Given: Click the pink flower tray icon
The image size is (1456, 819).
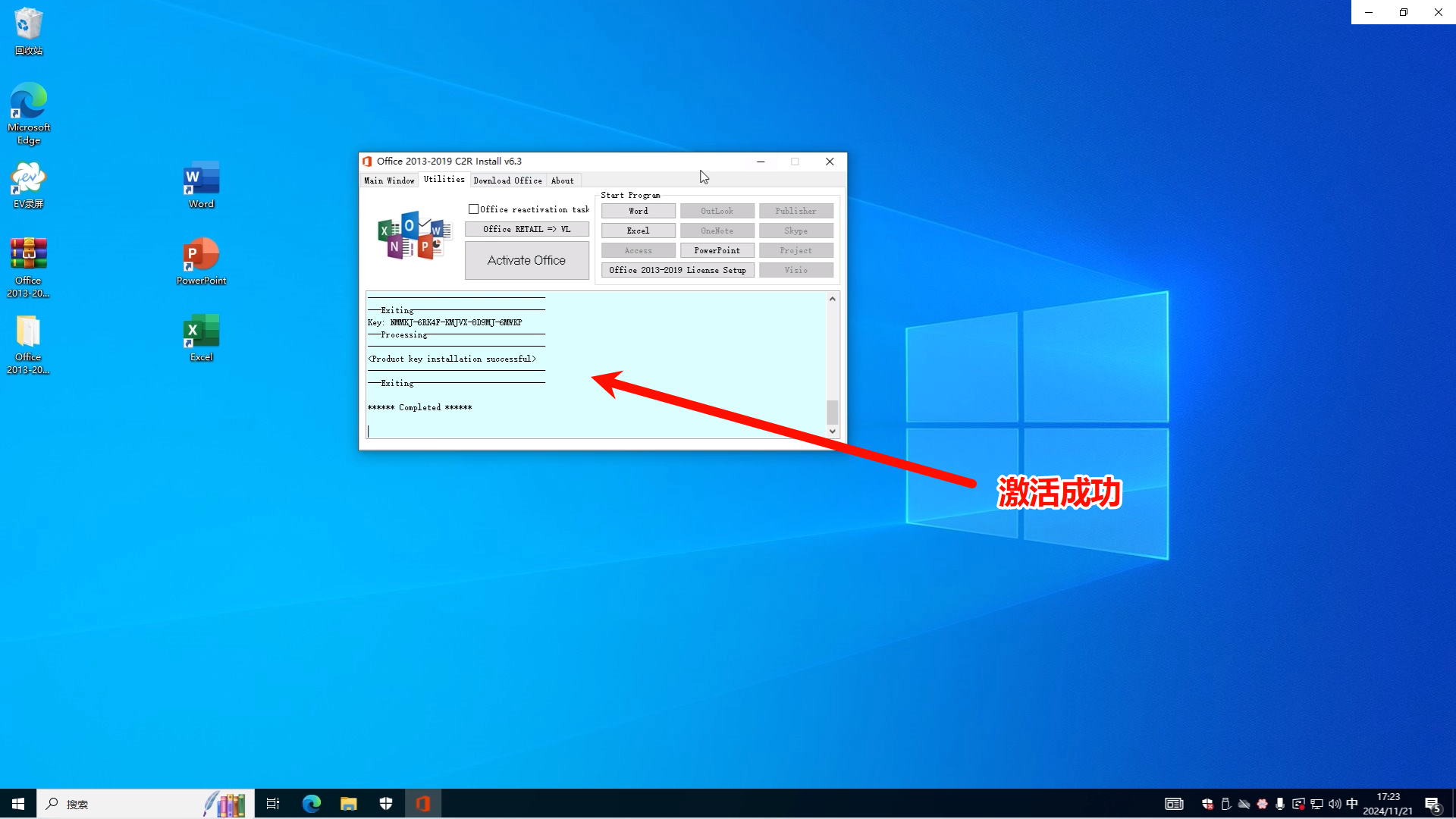Looking at the screenshot, I should click(x=1262, y=804).
